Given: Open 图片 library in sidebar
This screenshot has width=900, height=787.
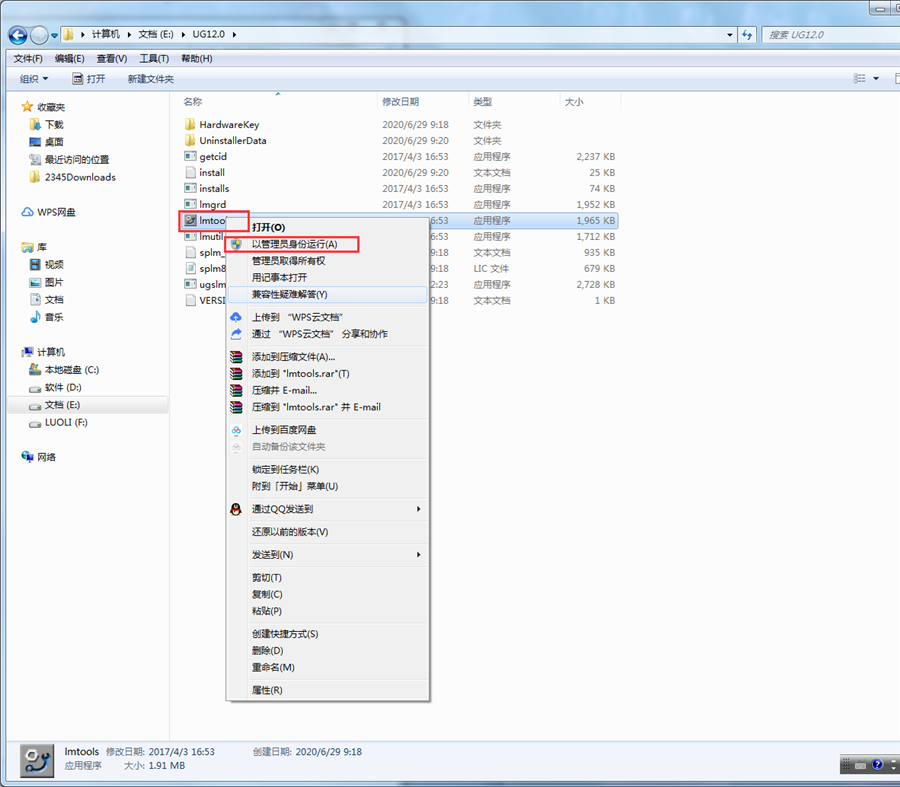Looking at the screenshot, I should click(46, 282).
